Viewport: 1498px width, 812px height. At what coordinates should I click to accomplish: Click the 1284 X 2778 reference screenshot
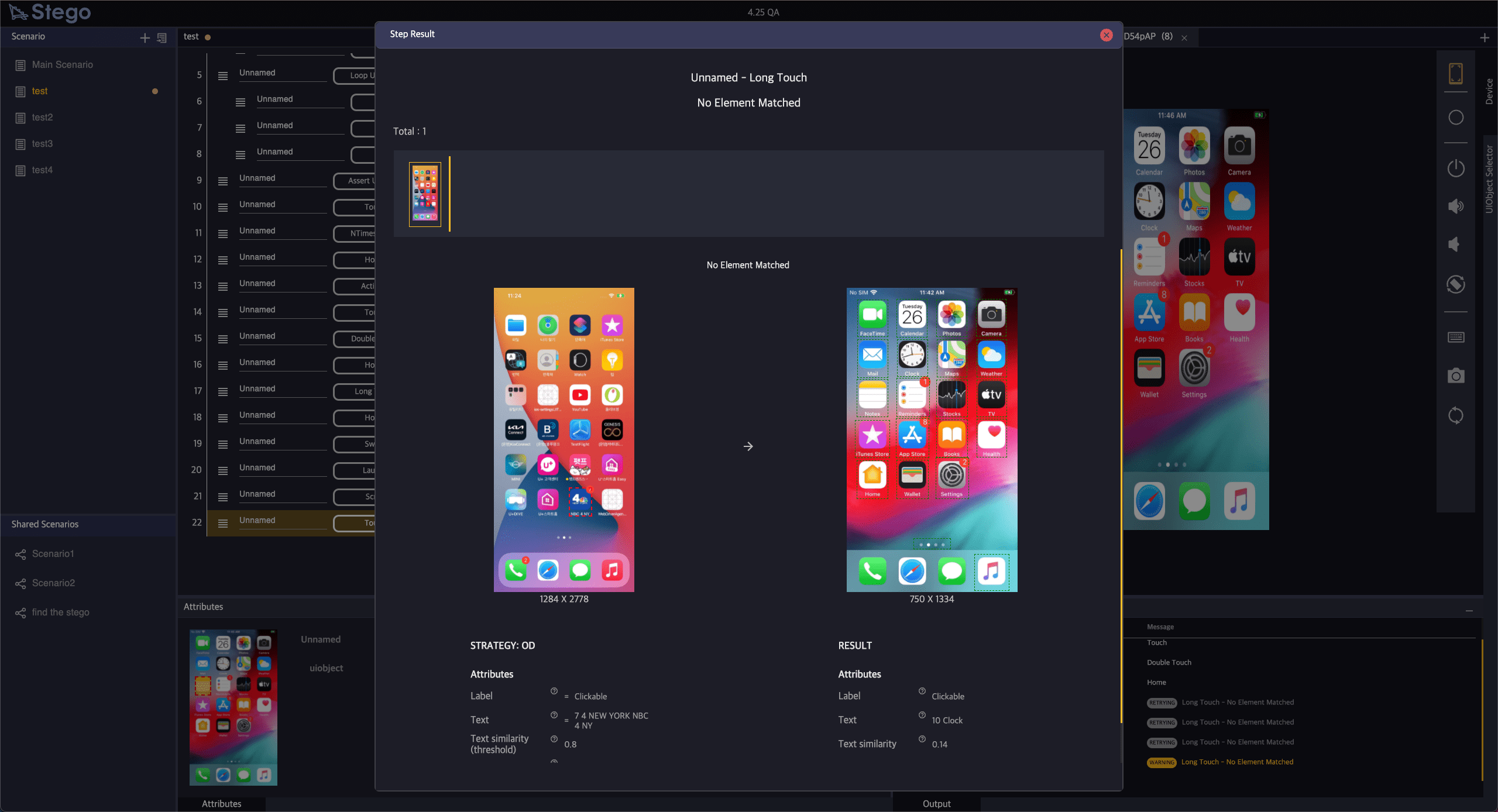(564, 440)
